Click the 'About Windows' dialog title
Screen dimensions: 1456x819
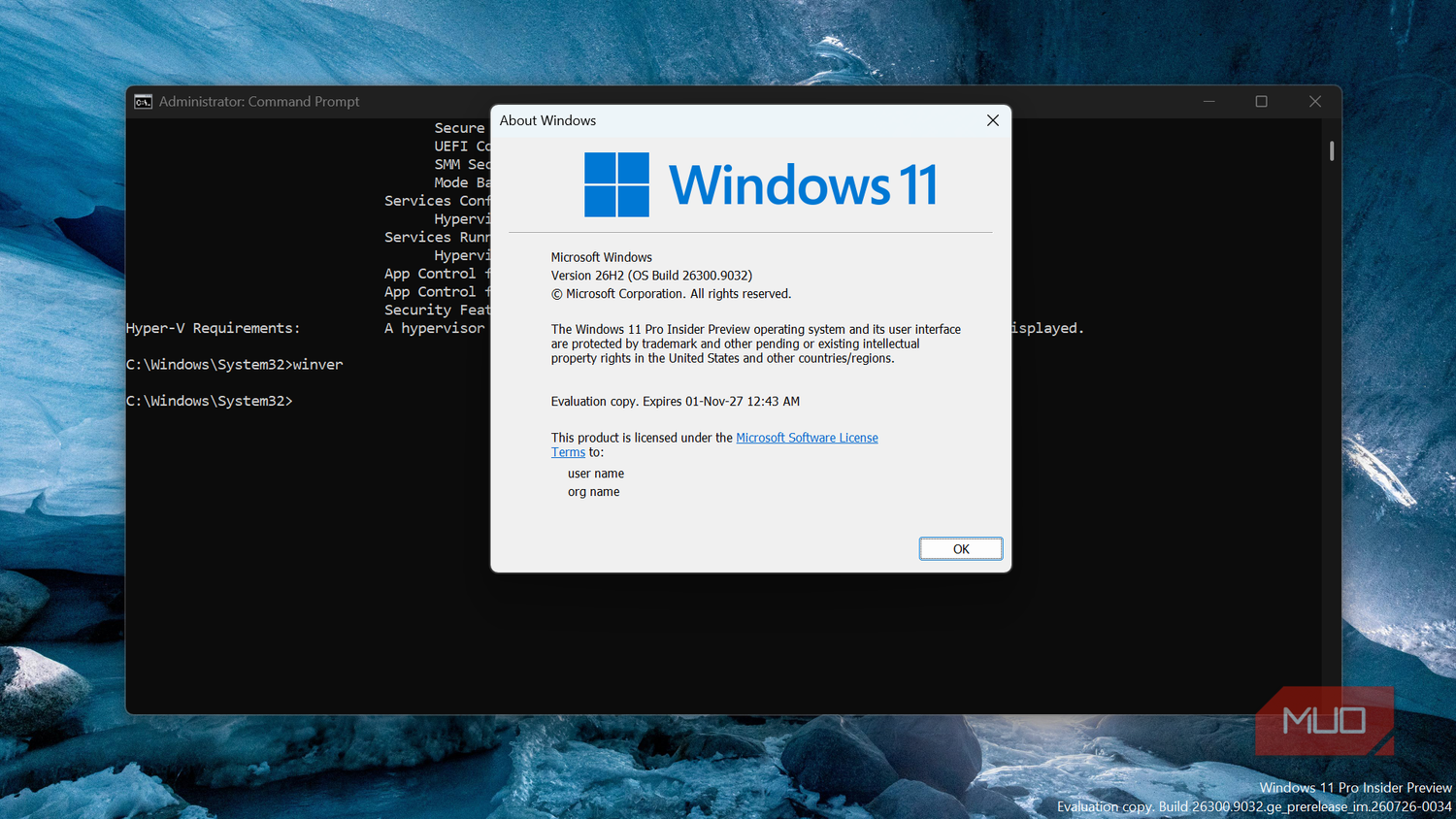point(547,120)
